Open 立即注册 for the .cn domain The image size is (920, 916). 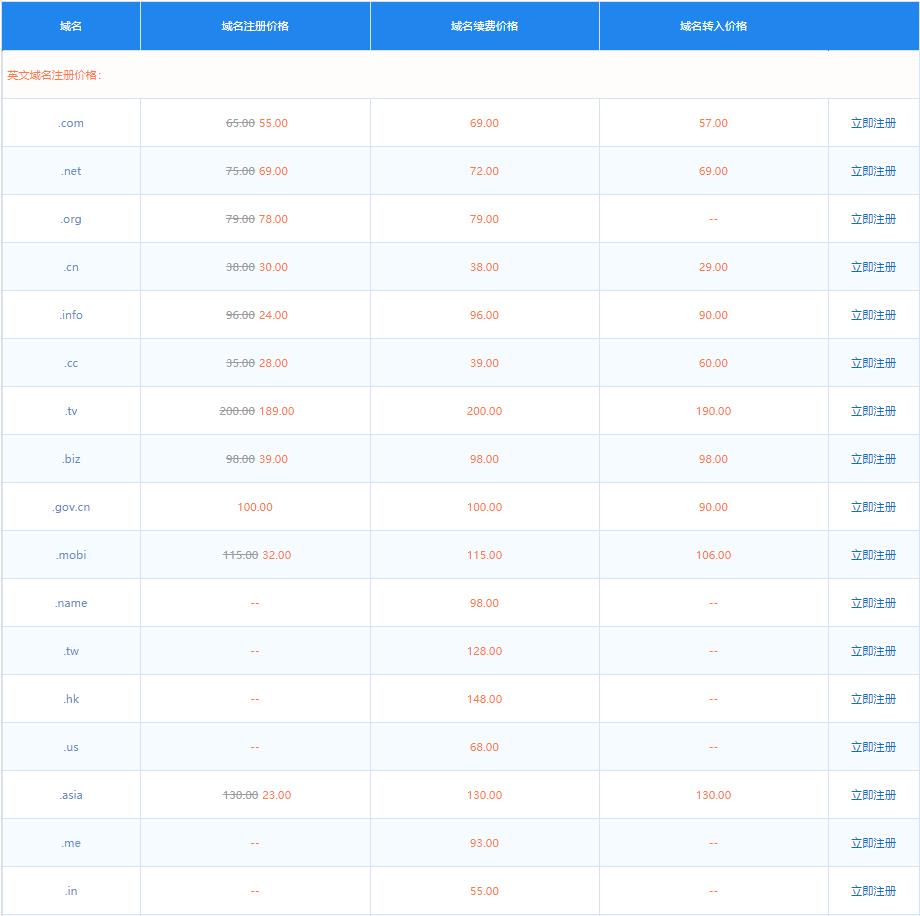(x=873, y=267)
